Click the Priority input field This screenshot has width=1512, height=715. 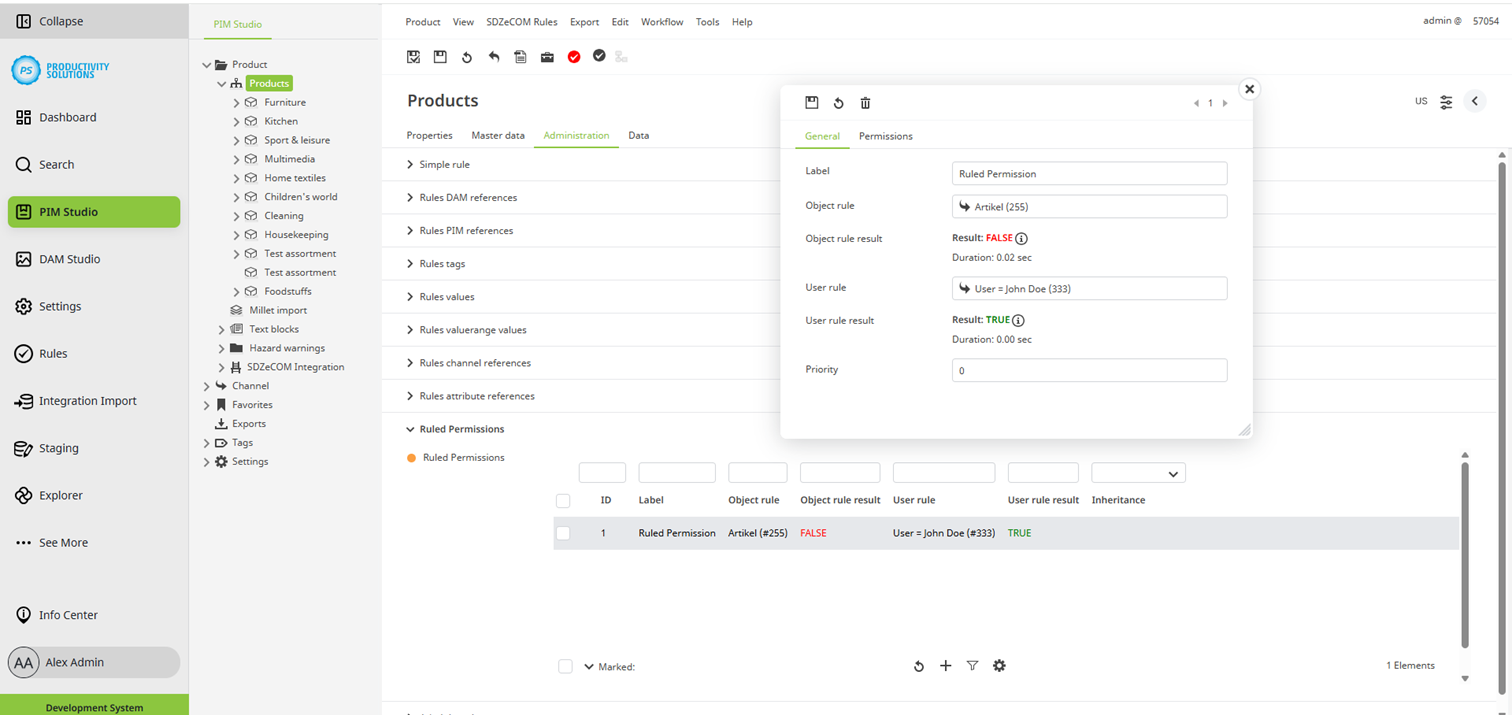pos(1089,371)
